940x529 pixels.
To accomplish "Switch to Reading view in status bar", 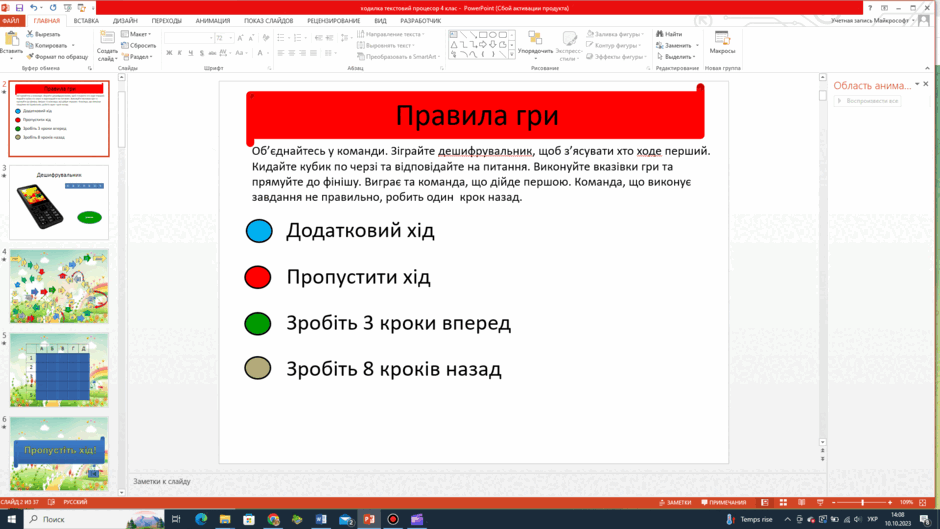I will (x=802, y=503).
